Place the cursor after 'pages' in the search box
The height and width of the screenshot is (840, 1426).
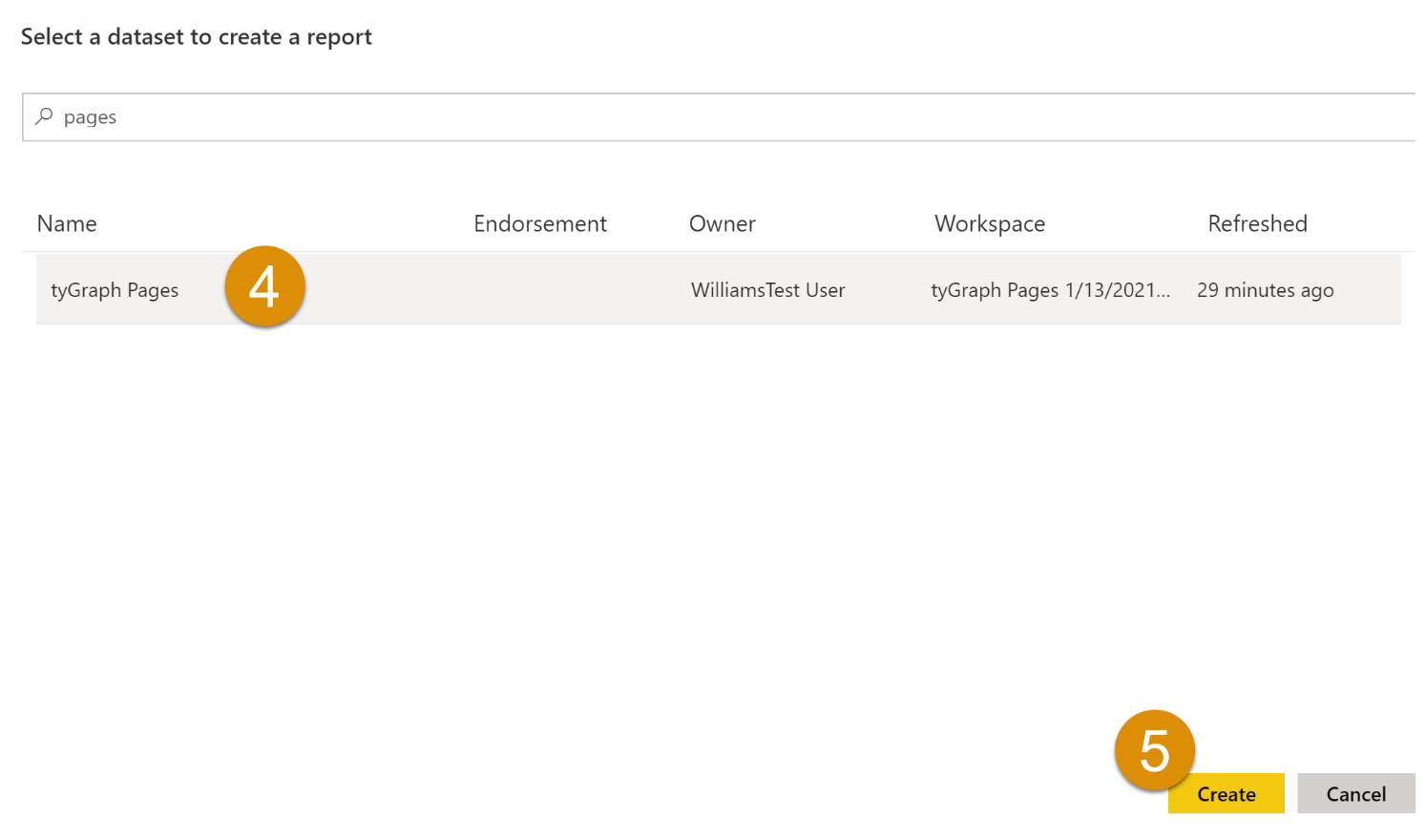click(119, 117)
